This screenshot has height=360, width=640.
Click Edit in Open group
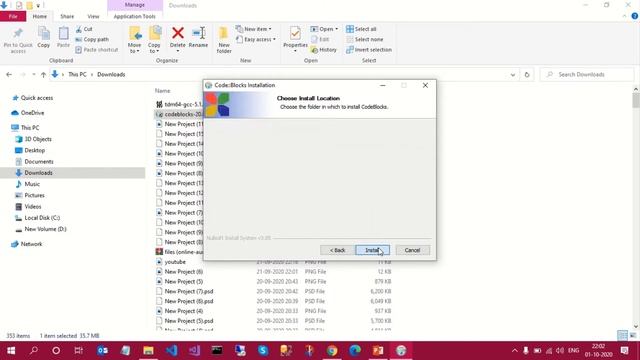[x=320, y=39]
